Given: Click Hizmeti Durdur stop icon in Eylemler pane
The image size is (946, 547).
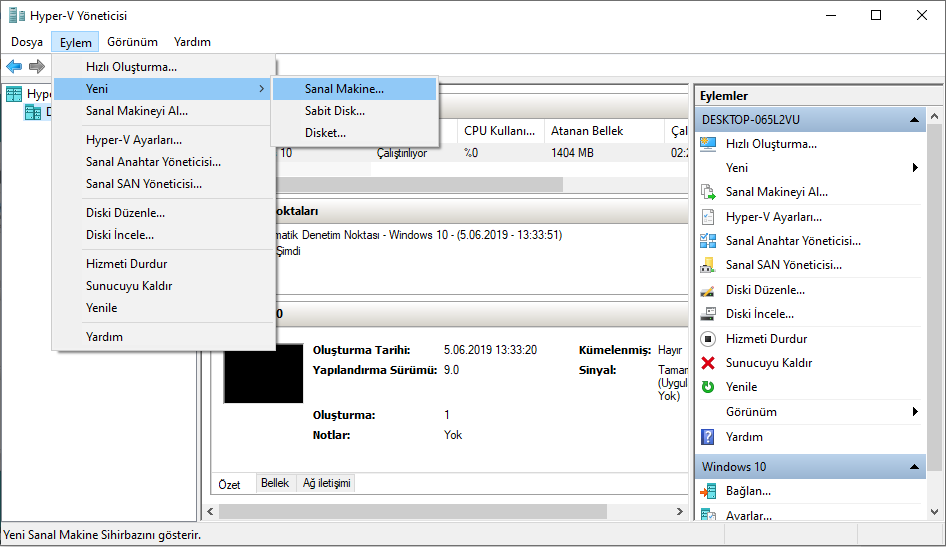Looking at the screenshot, I should 708,339.
